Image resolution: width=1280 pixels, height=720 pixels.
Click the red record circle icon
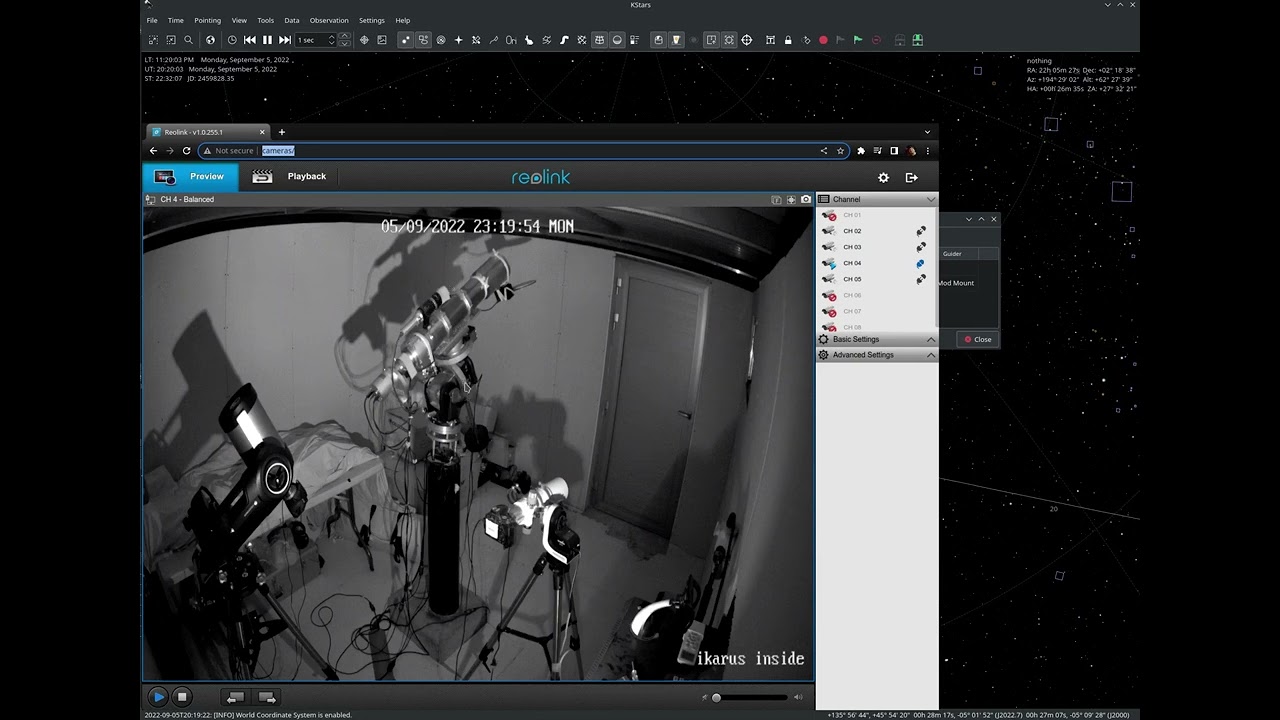[823, 40]
